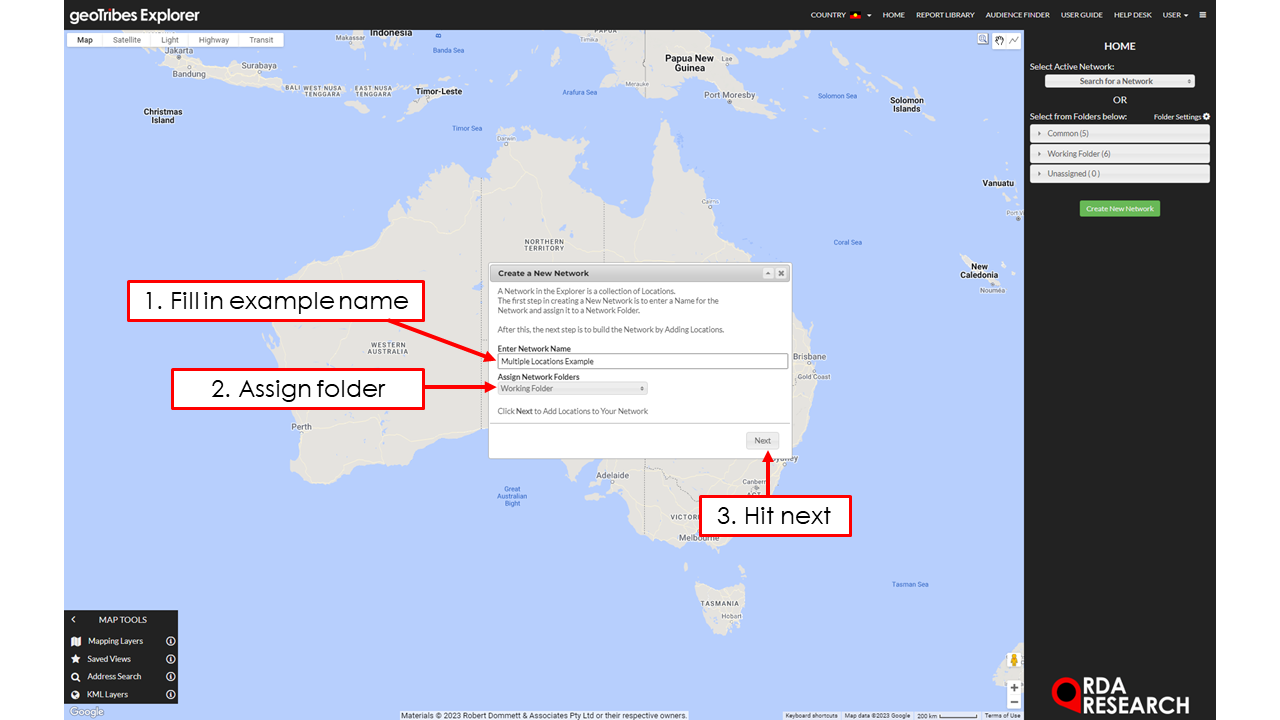Expand the Working Folder (6)
Image resolution: width=1280 pixels, height=720 pixels.
tap(1120, 154)
